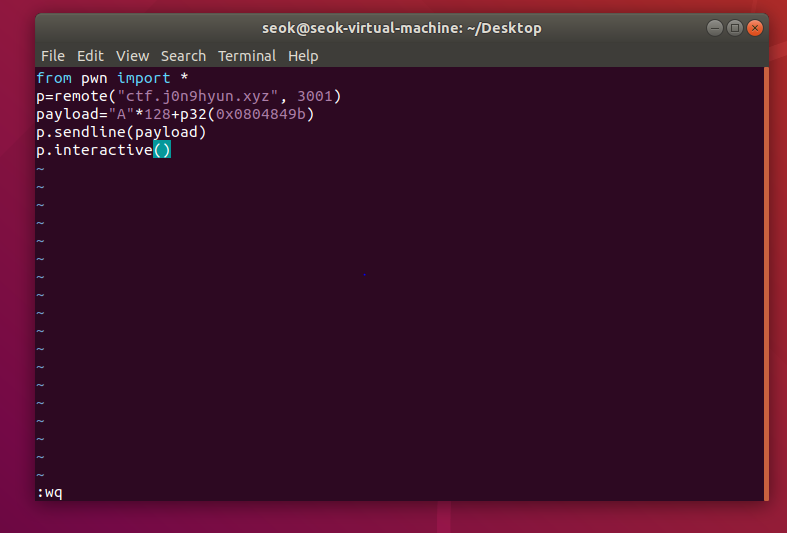Open the Edit menu
787x533 pixels.
click(x=90, y=56)
